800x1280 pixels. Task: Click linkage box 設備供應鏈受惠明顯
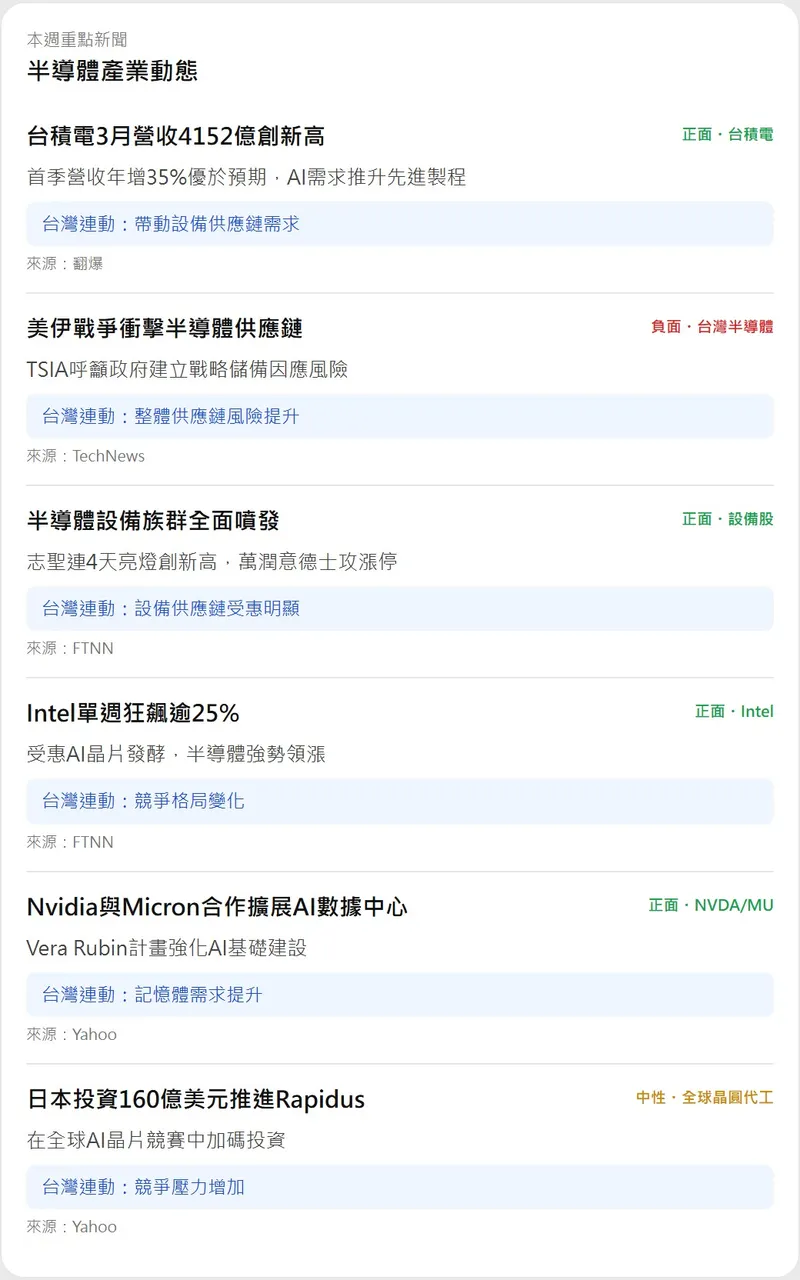[x=400, y=608]
